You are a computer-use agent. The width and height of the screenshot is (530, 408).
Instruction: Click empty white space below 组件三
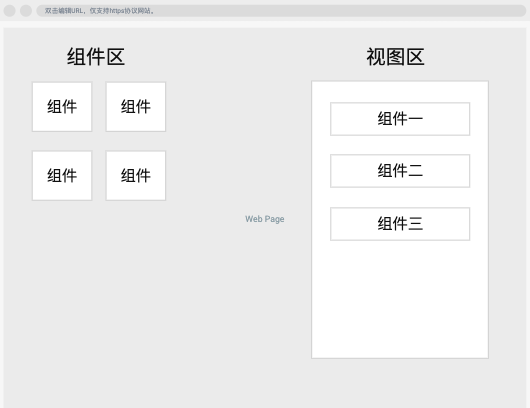point(400,299)
